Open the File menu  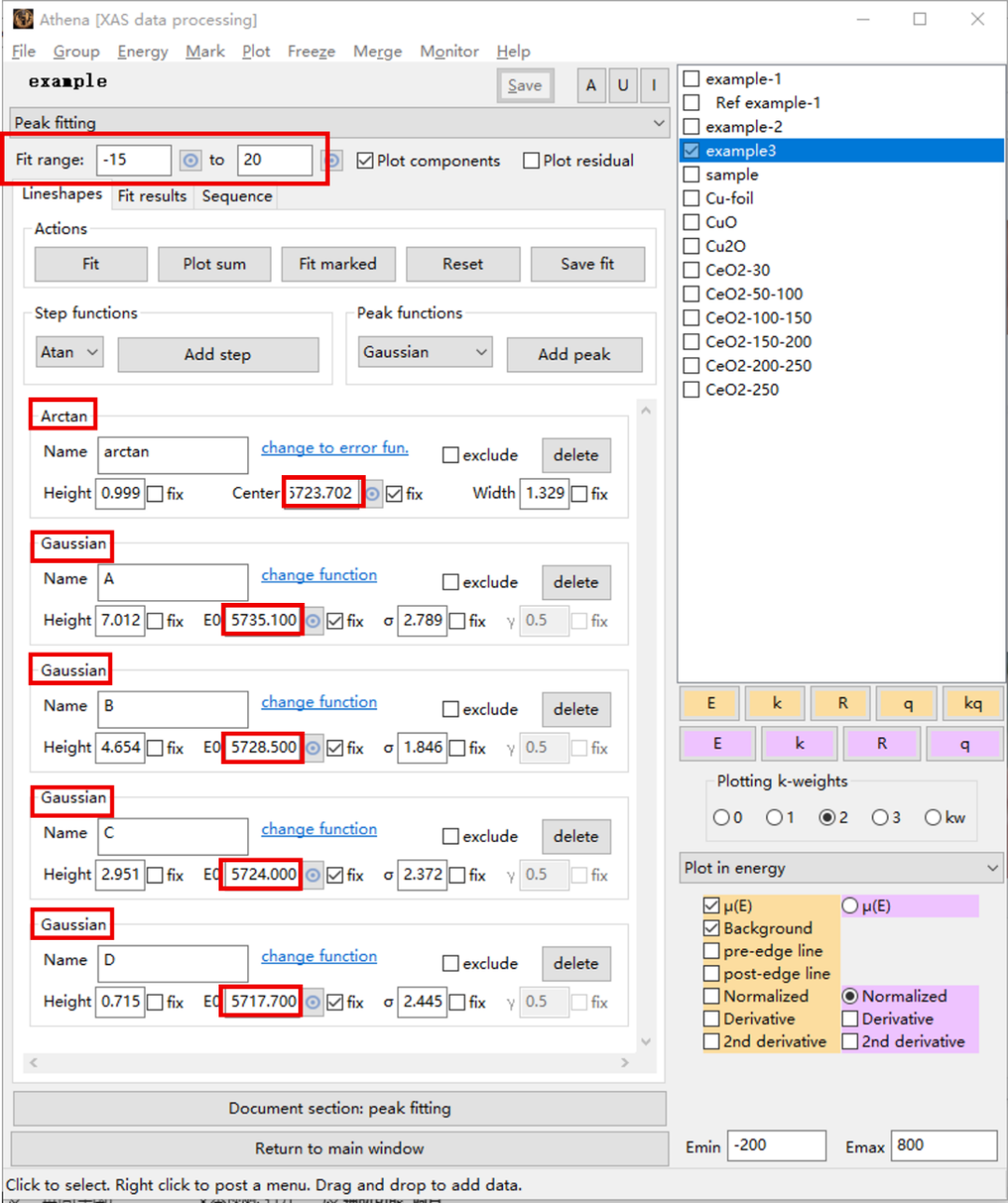coord(23,51)
